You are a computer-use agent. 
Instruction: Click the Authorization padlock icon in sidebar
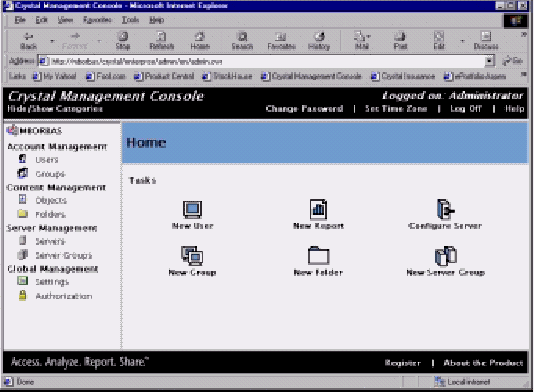click(22, 295)
